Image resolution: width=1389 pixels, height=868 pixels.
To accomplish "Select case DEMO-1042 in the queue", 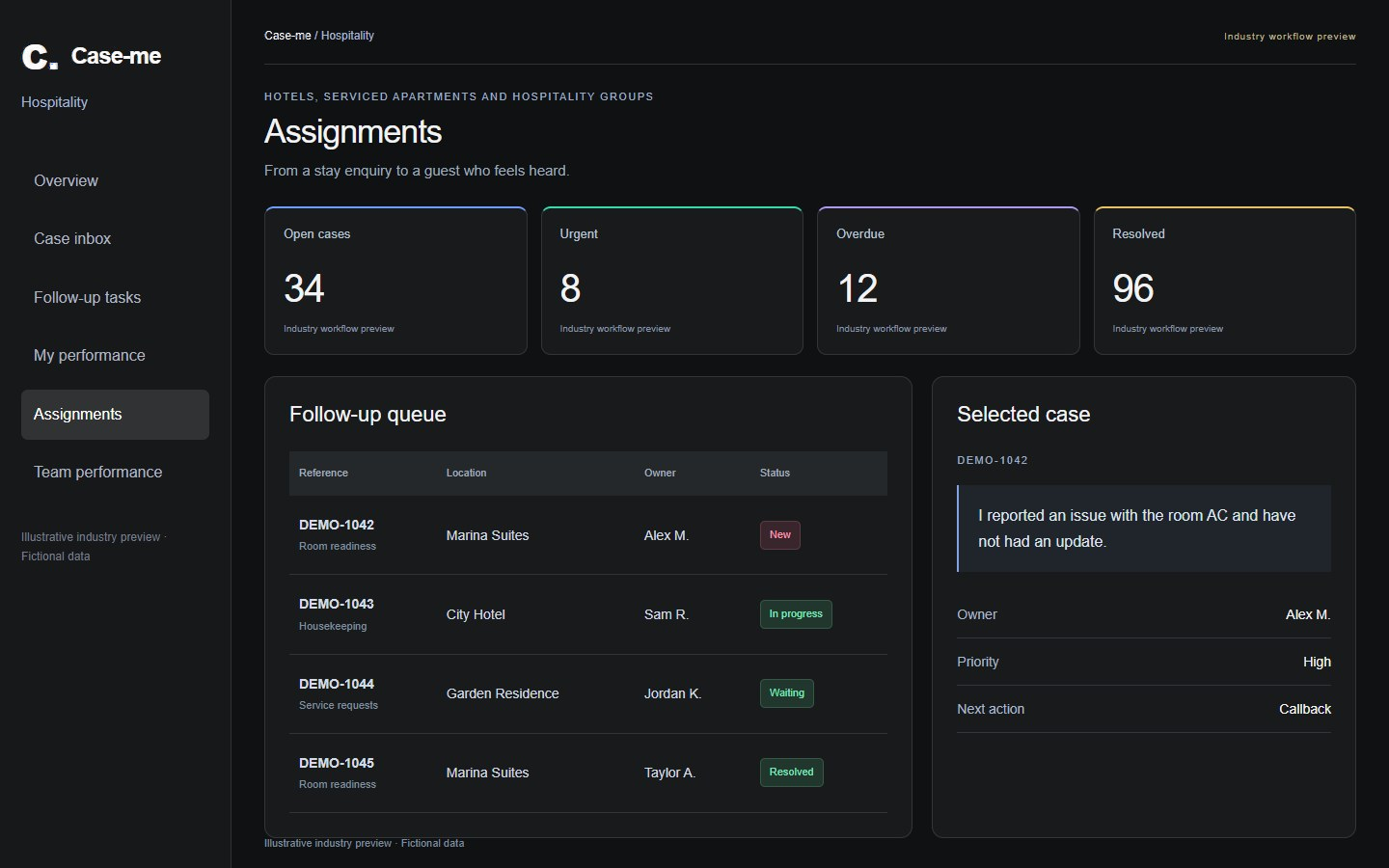I will click(x=588, y=535).
